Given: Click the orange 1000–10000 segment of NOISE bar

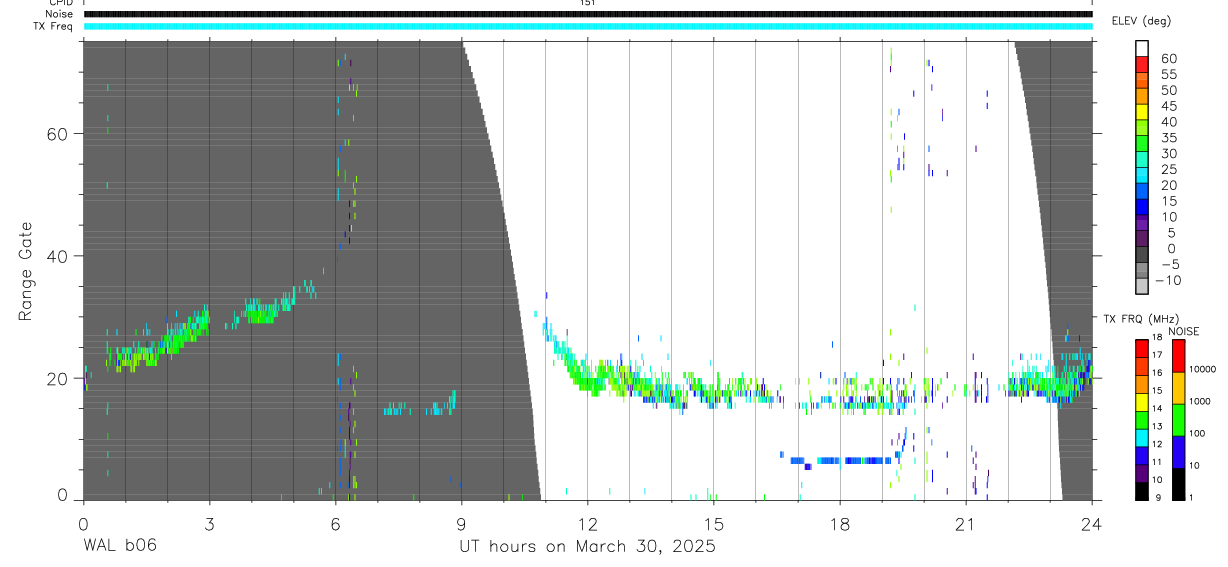Looking at the screenshot, I should click(x=1179, y=387).
